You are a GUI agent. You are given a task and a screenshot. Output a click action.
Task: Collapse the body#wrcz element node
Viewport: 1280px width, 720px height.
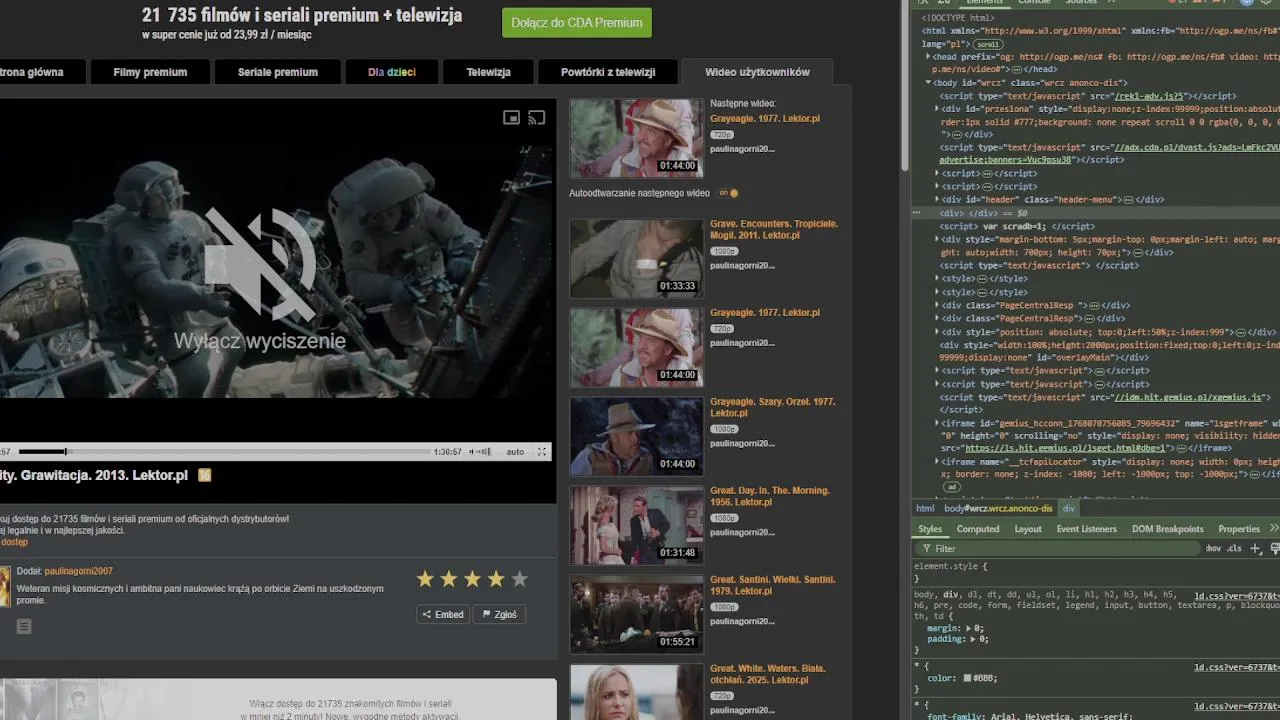click(x=928, y=83)
